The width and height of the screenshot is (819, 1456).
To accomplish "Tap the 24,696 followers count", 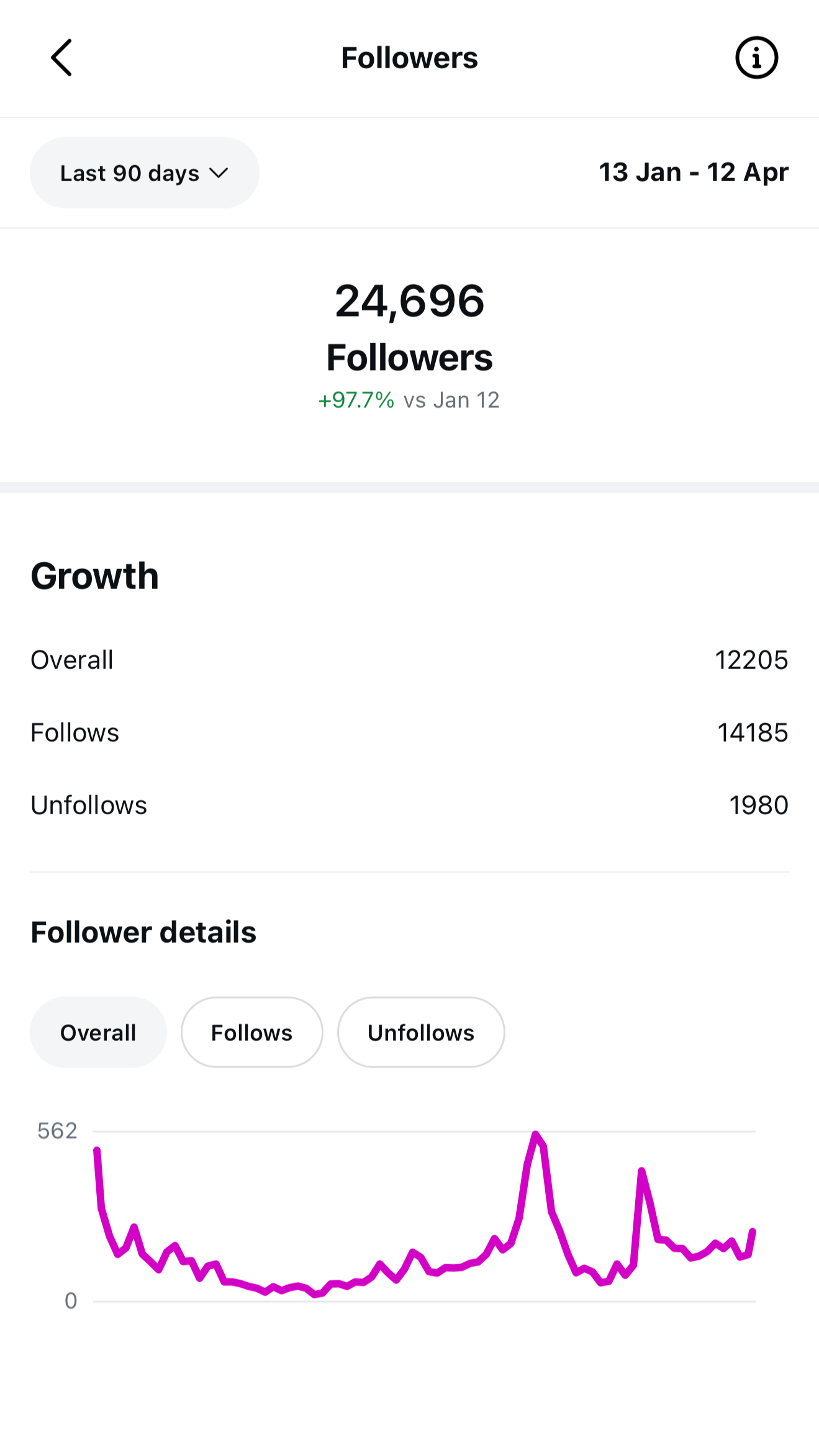I will pos(409,302).
